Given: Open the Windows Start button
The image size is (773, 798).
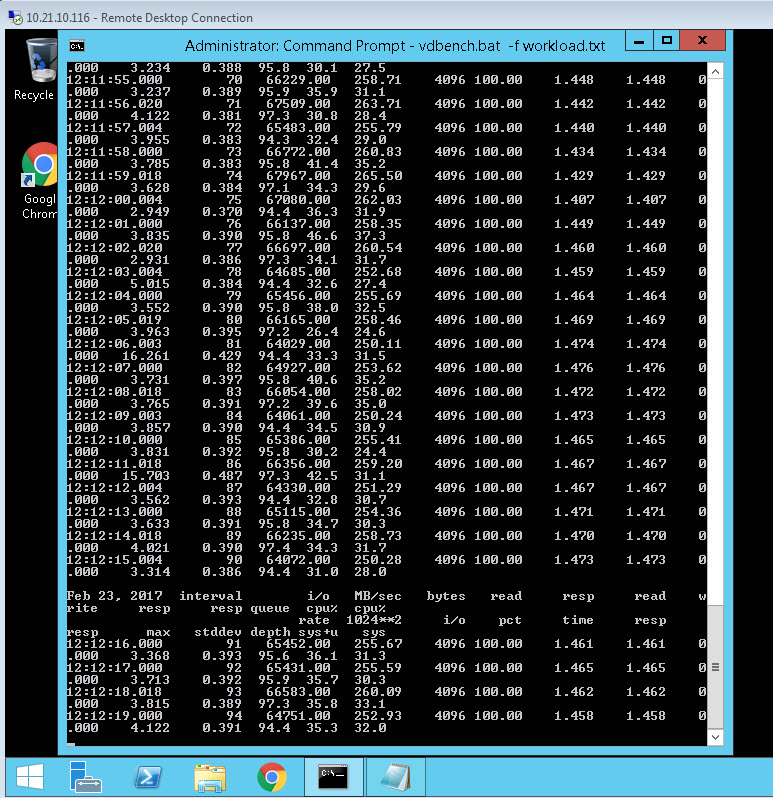Looking at the screenshot, I should 30,777.
